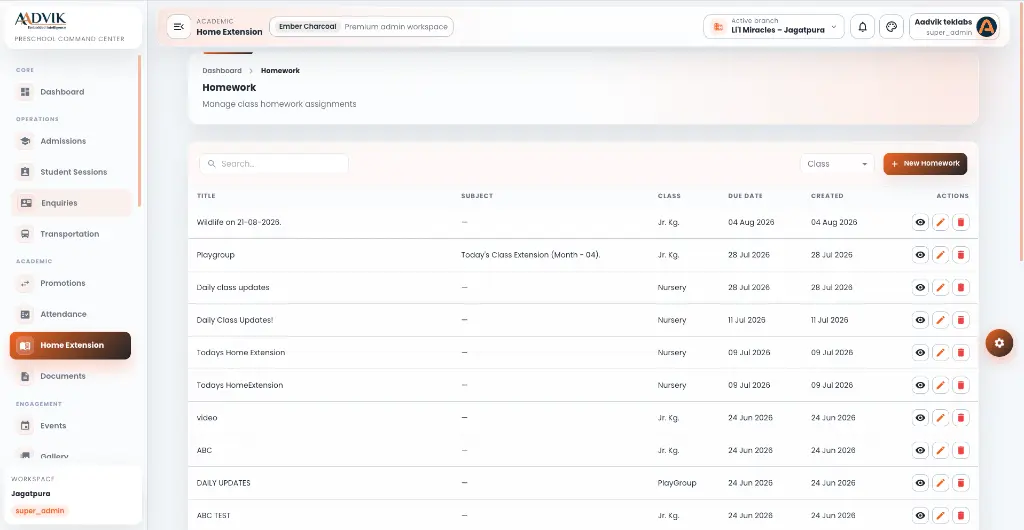The height and width of the screenshot is (530, 1024).
Task: Focus the homework Search field
Action: (274, 164)
